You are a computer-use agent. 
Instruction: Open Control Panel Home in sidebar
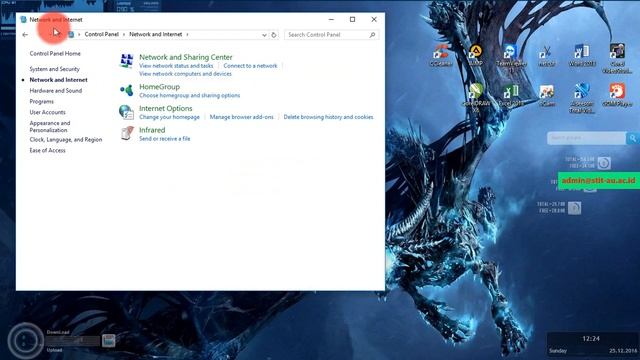[x=55, y=53]
